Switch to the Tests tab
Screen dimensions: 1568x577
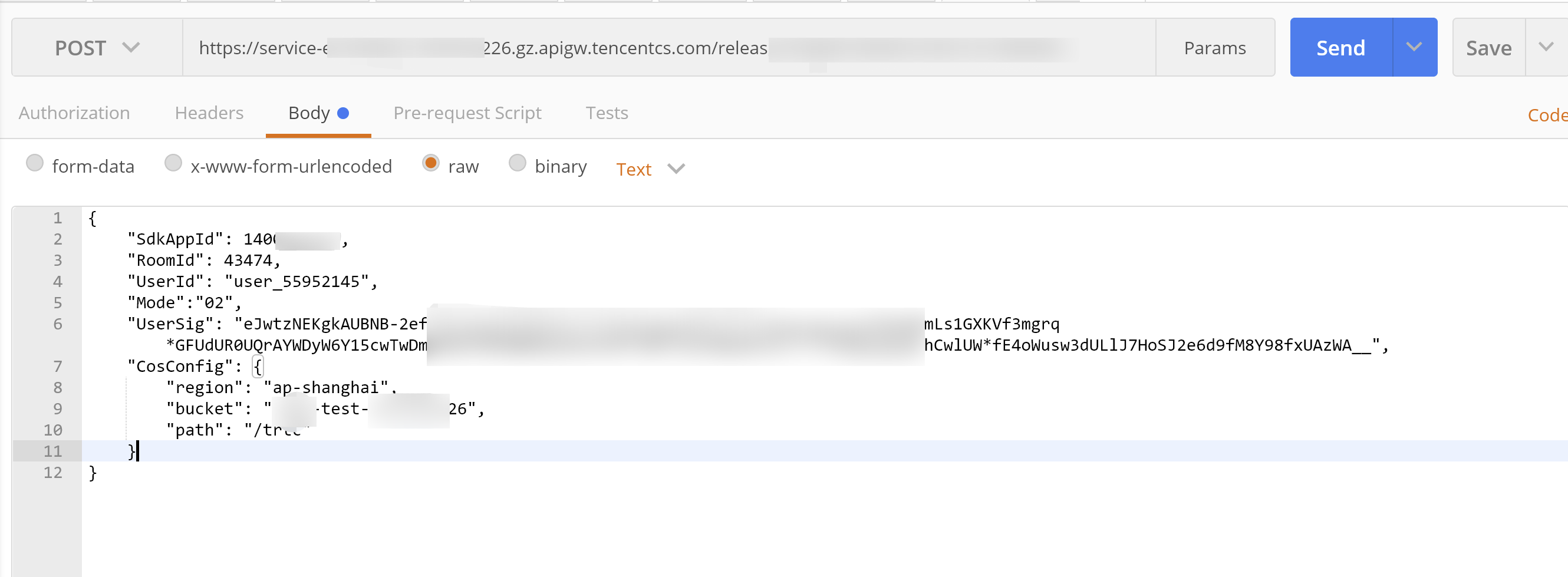(606, 113)
